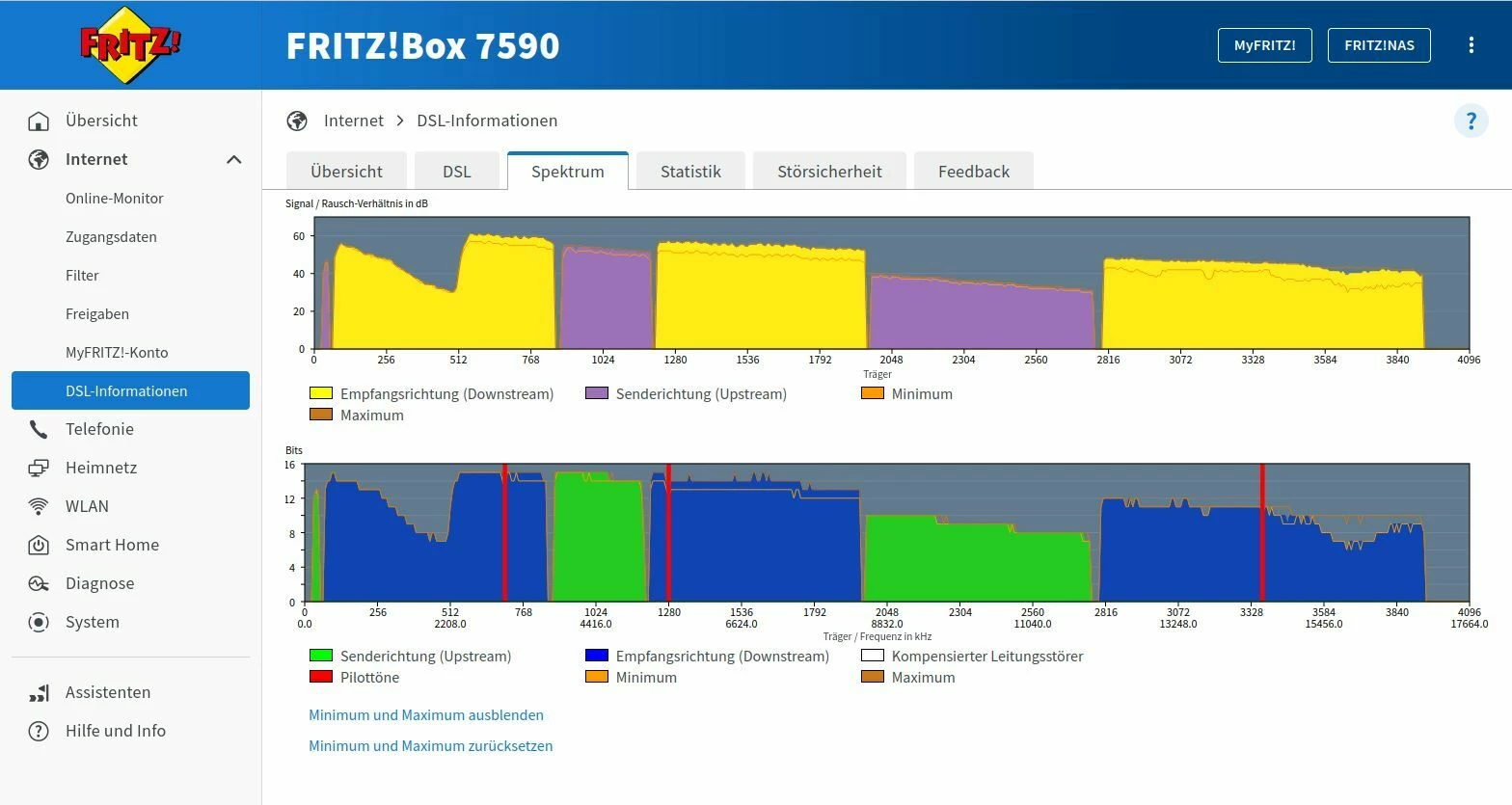
Task: Click the globe icon in the breadcrumb
Action: tap(297, 121)
